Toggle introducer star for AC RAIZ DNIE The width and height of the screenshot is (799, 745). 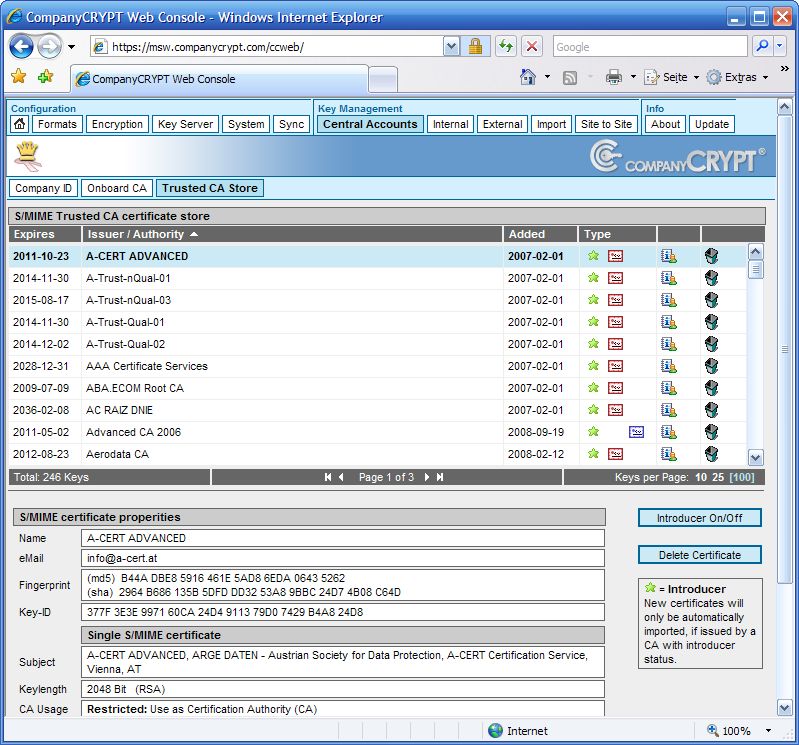tap(593, 409)
